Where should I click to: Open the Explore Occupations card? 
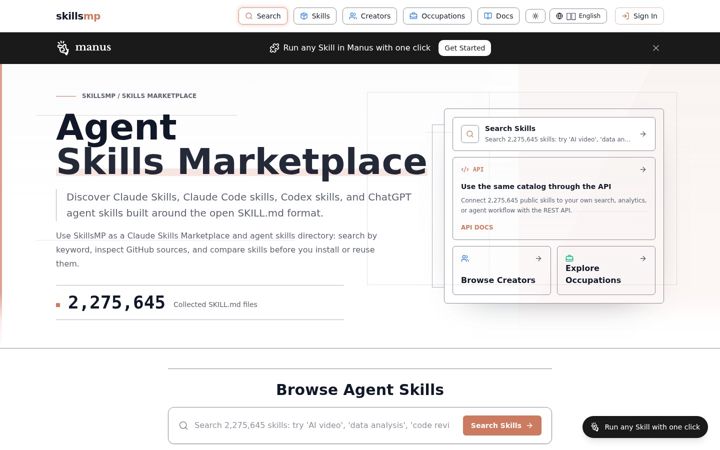tap(606, 270)
